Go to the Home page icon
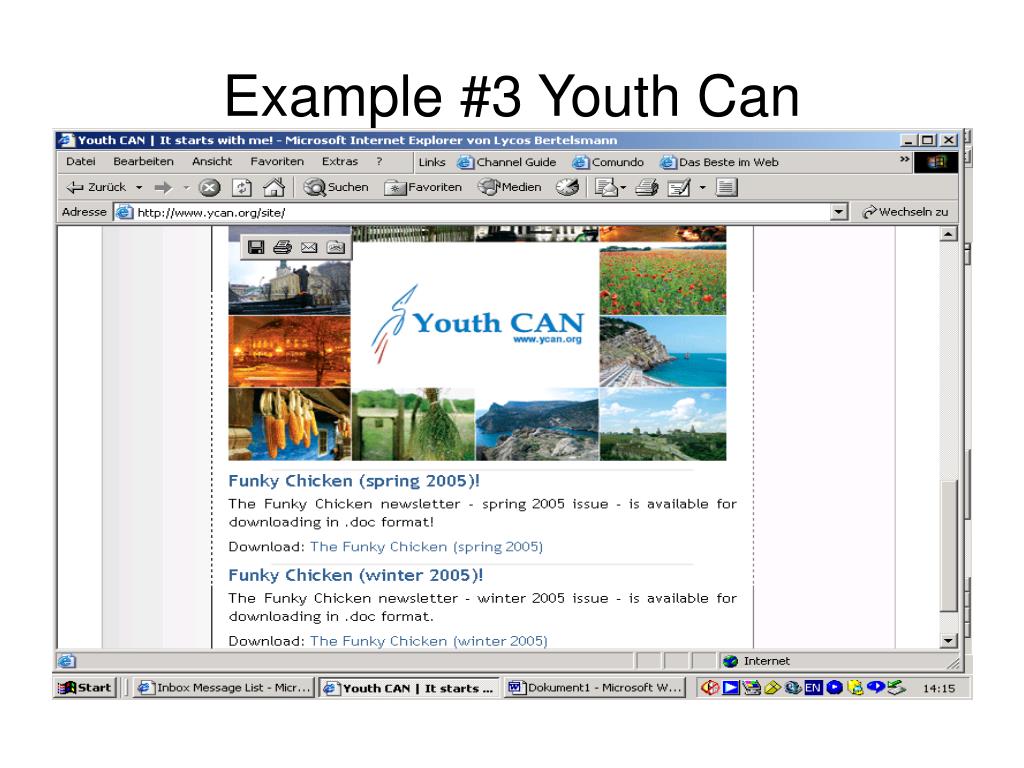Screen dimensions: 1024x768 pyautogui.click(x=274, y=187)
